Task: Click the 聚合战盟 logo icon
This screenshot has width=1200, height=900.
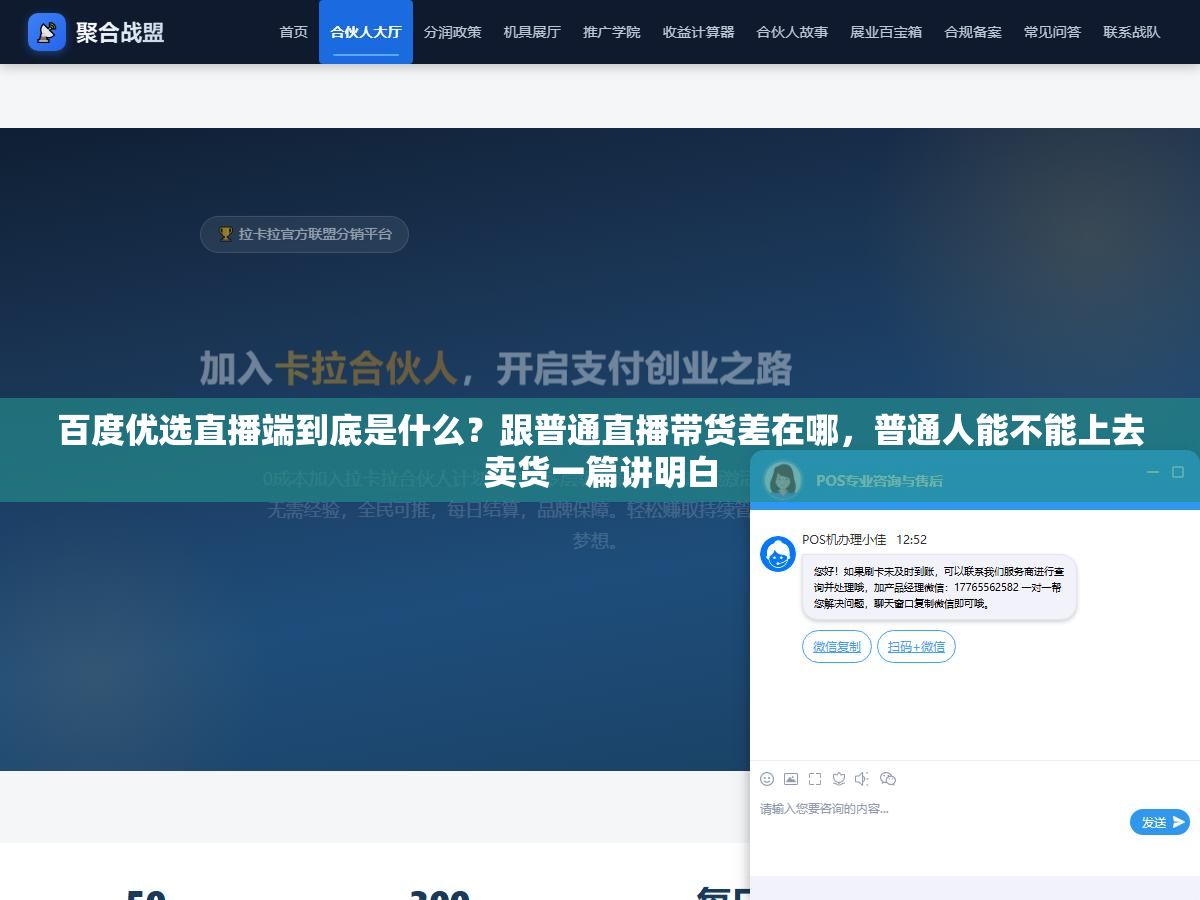Action: point(47,32)
